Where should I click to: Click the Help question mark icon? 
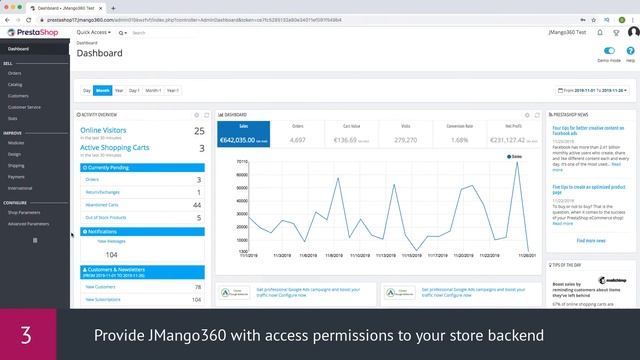coord(630,51)
